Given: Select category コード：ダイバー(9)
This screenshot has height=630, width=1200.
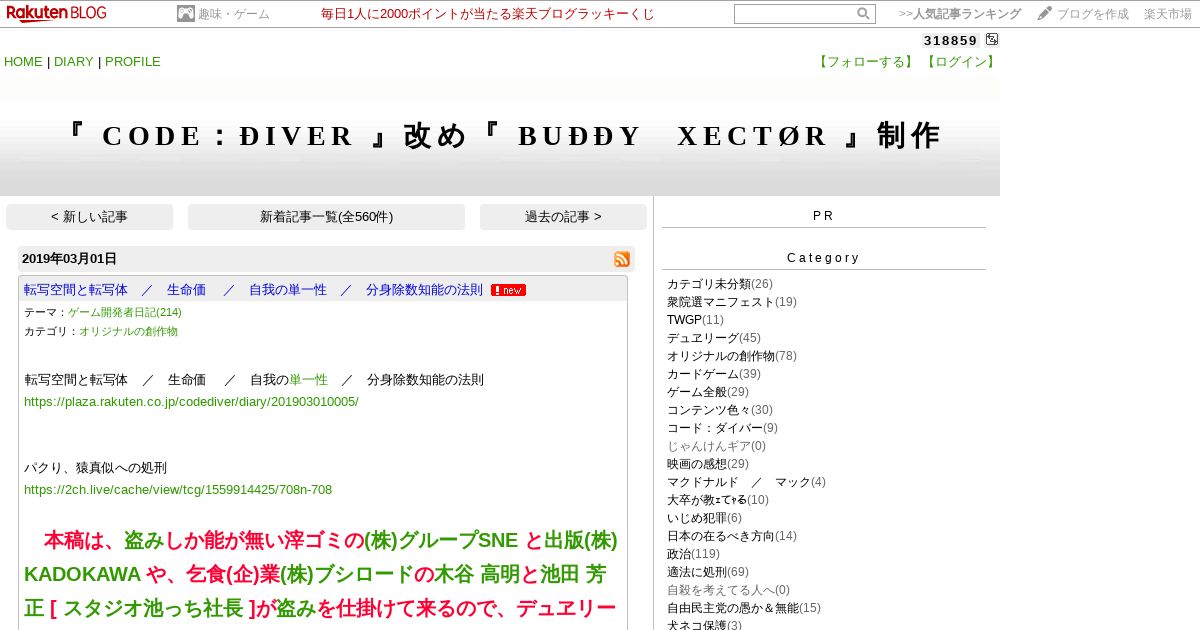Looking at the screenshot, I should (722, 428).
